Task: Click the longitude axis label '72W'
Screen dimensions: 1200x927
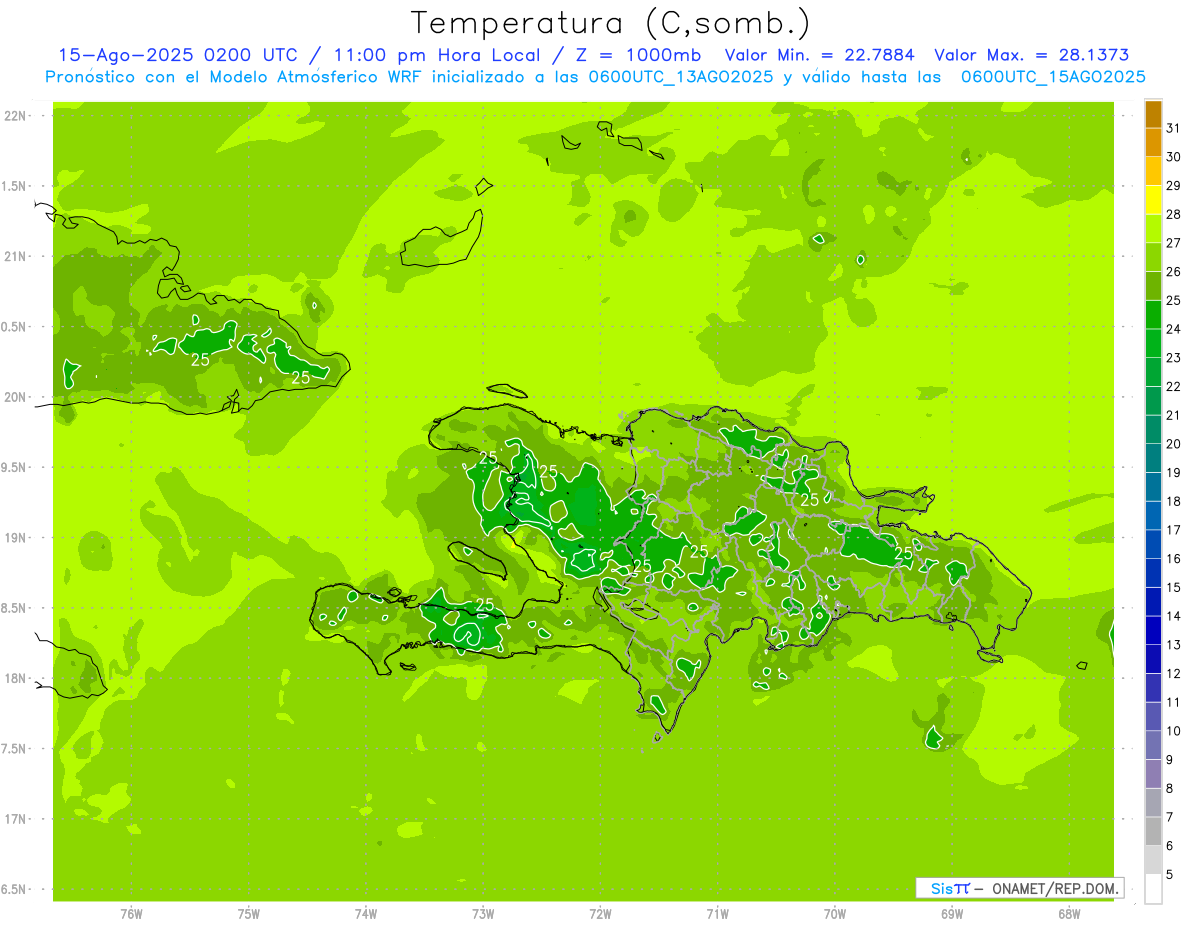Action: (x=600, y=914)
